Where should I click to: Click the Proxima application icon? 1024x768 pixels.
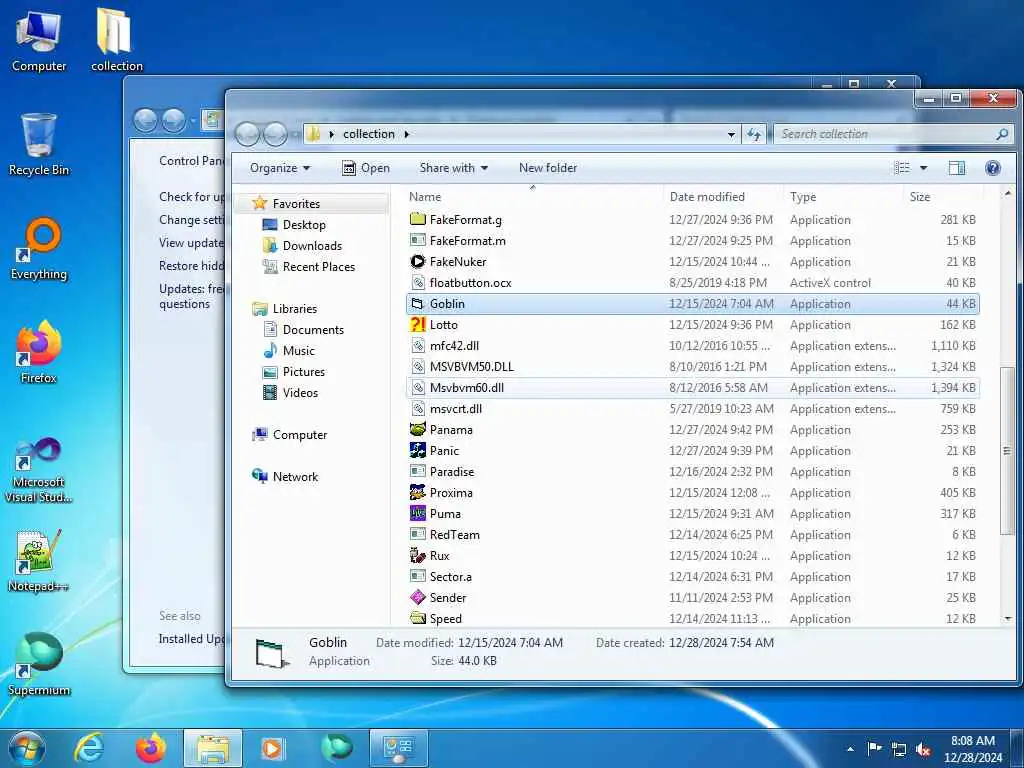coord(417,492)
